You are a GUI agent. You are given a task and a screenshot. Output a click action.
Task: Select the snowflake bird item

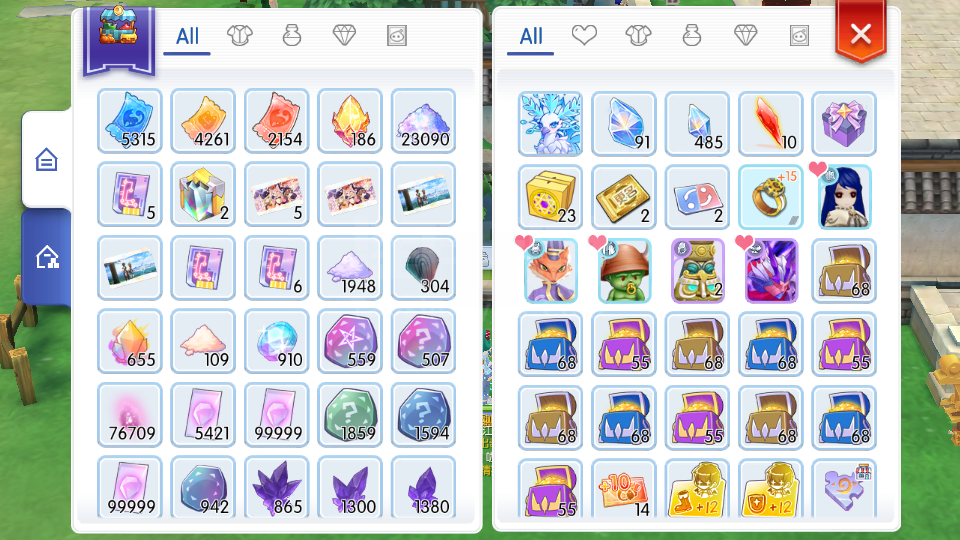pos(550,124)
